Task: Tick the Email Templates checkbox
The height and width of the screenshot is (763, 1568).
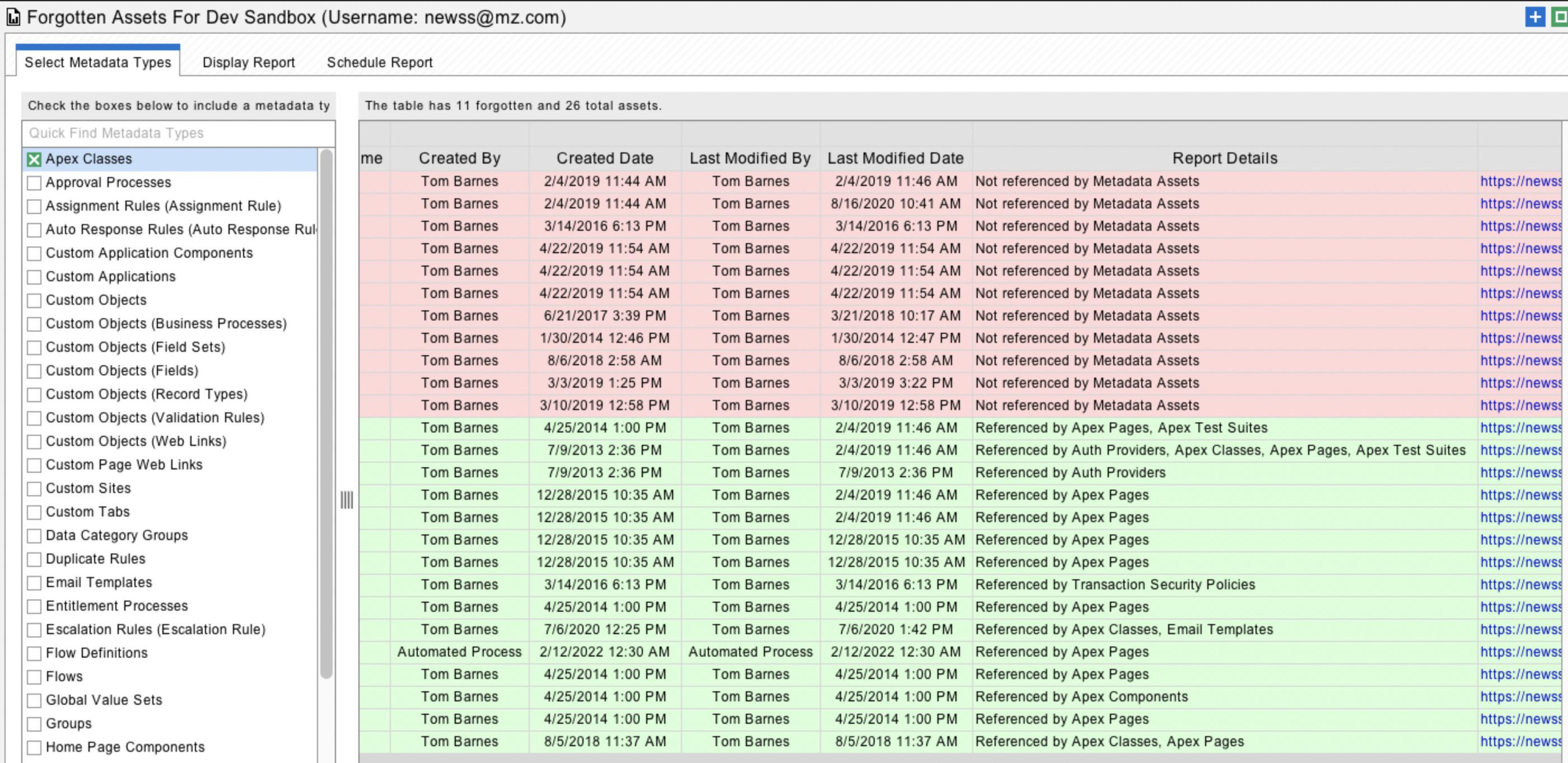Action: click(x=34, y=583)
